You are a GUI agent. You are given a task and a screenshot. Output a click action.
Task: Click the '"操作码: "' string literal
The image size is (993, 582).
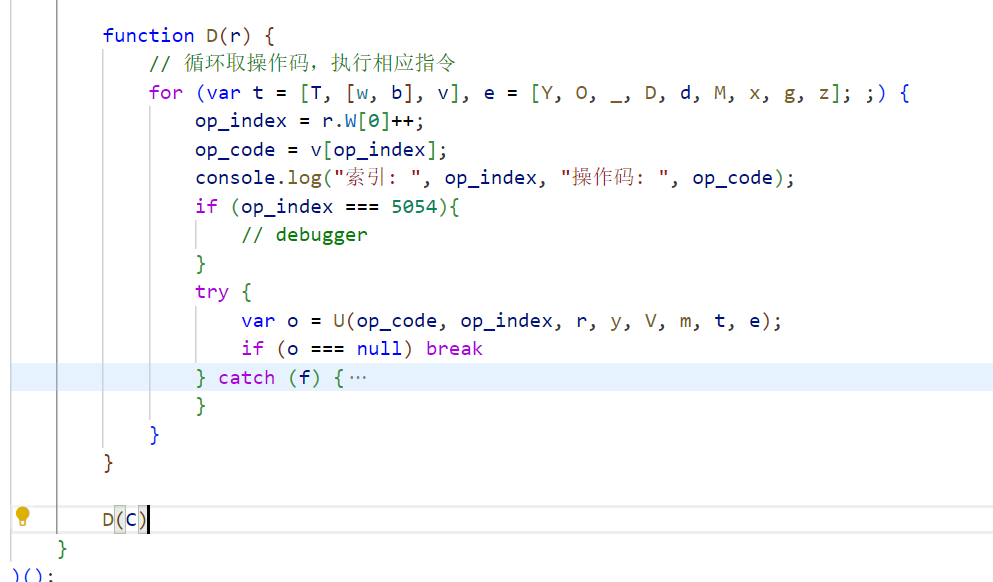(x=614, y=178)
